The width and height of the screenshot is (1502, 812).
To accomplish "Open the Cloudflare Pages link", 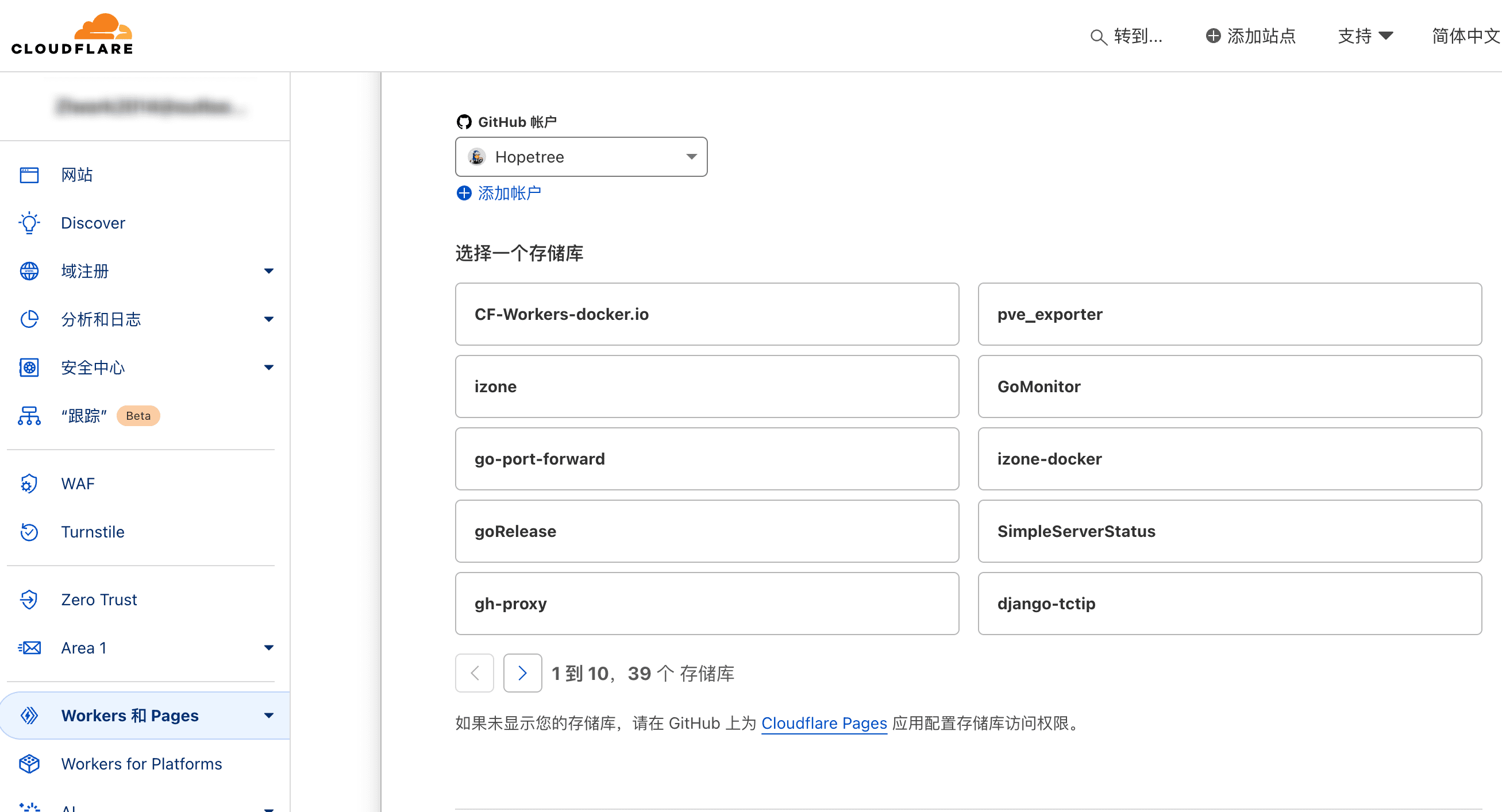I will [823, 724].
